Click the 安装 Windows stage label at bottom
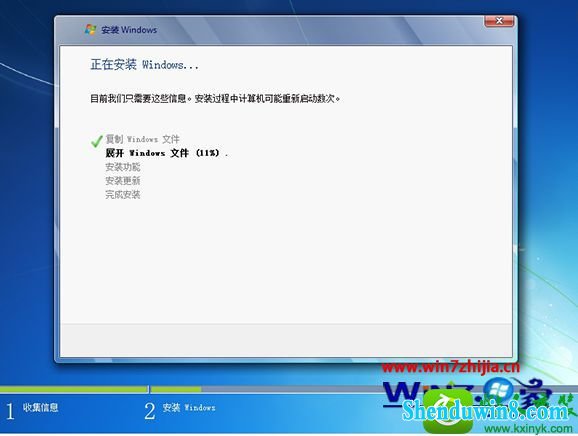Viewport: 578px width, 436px height. (189, 407)
